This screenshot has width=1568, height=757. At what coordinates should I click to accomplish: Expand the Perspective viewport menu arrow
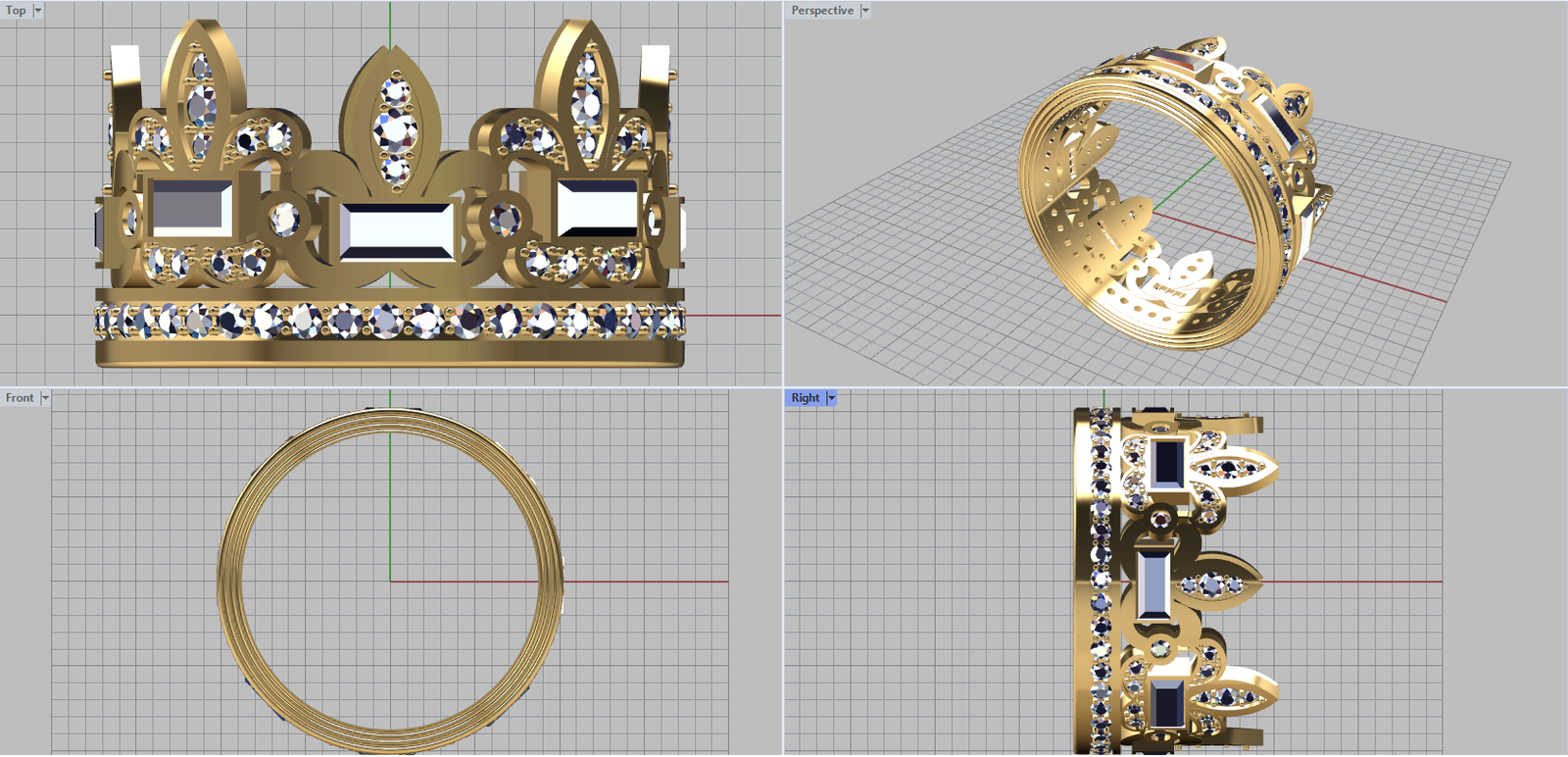(x=865, y=11)
